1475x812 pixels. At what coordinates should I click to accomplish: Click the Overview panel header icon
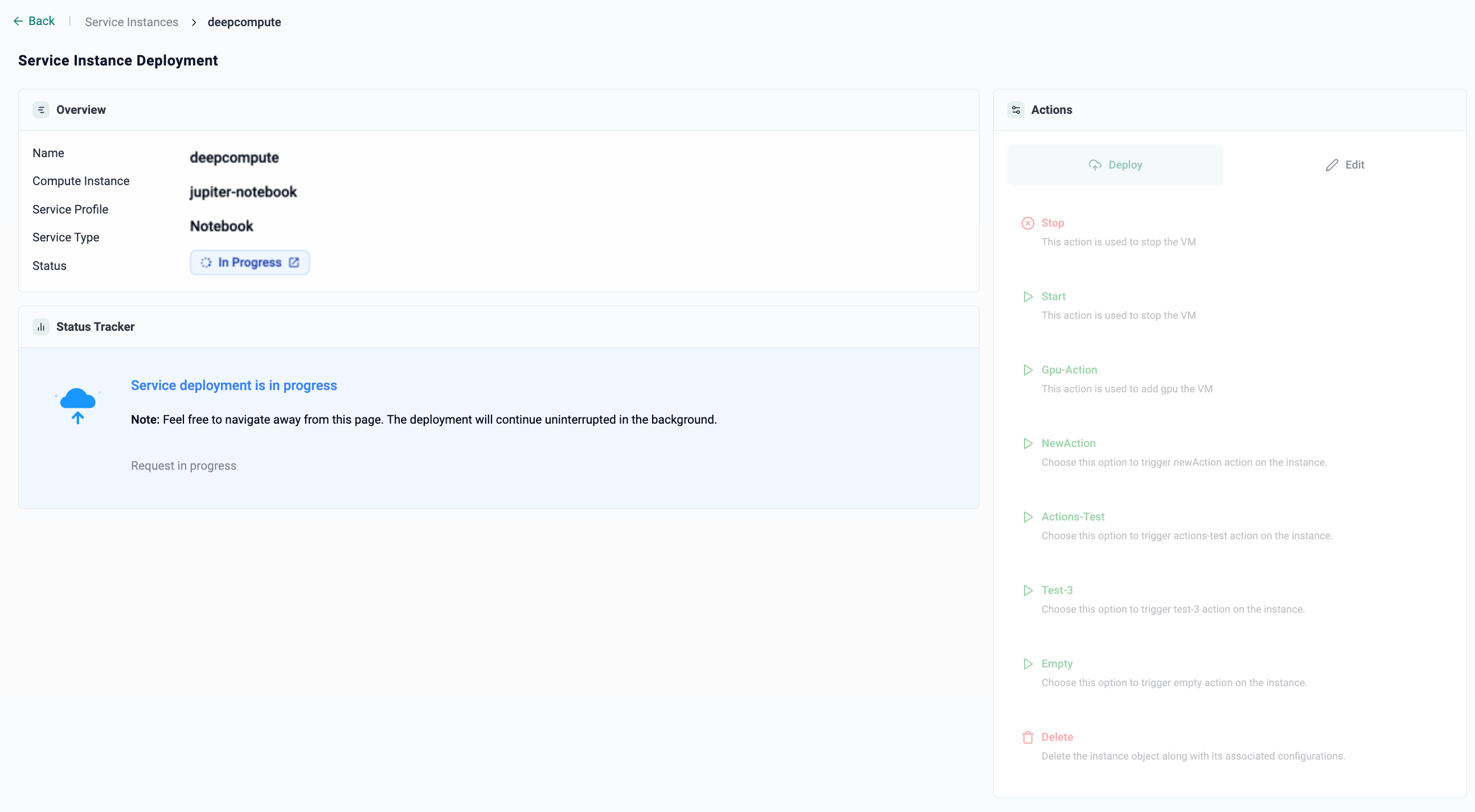point(40,110)
